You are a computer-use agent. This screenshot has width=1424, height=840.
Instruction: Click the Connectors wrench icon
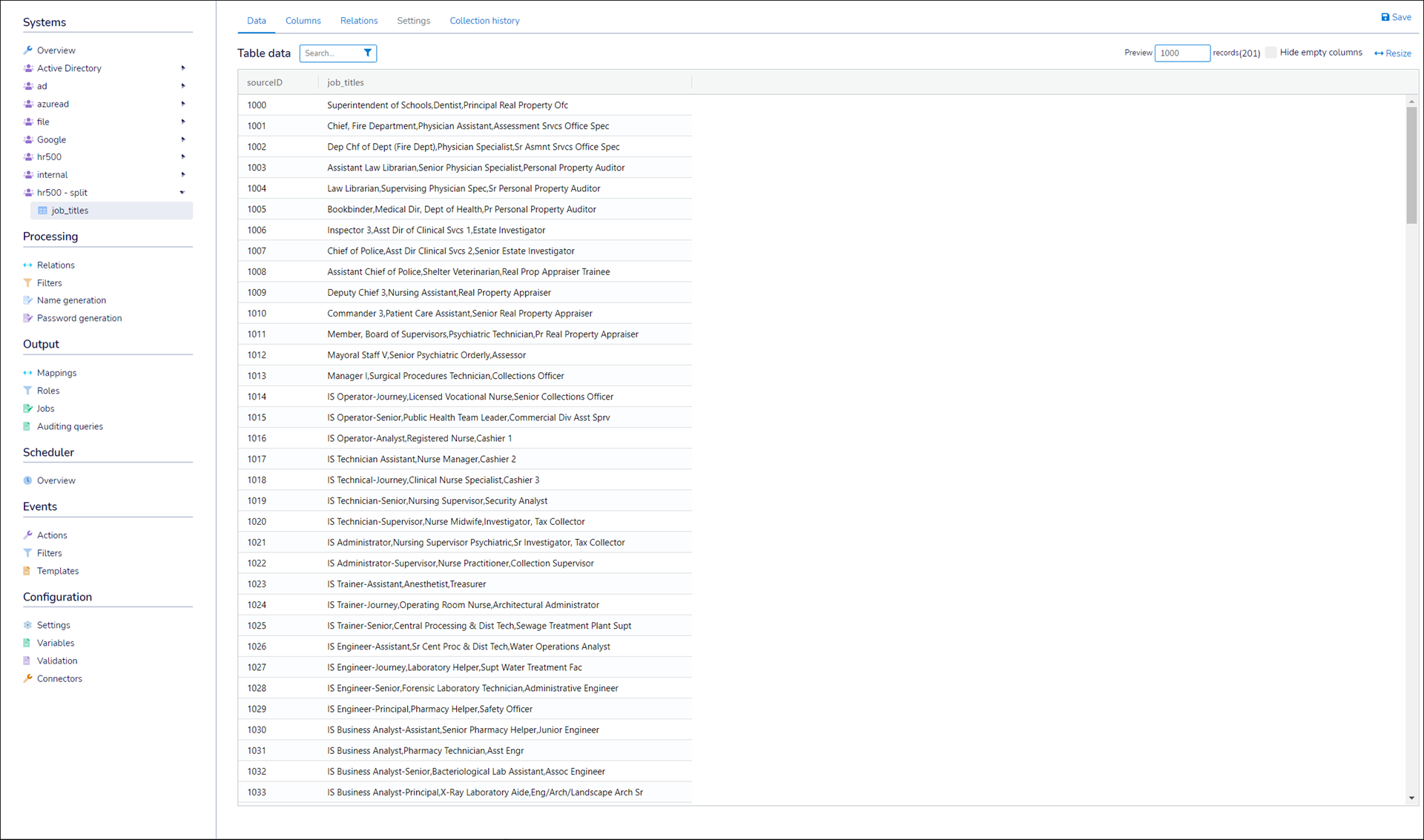tap(27, 678)
